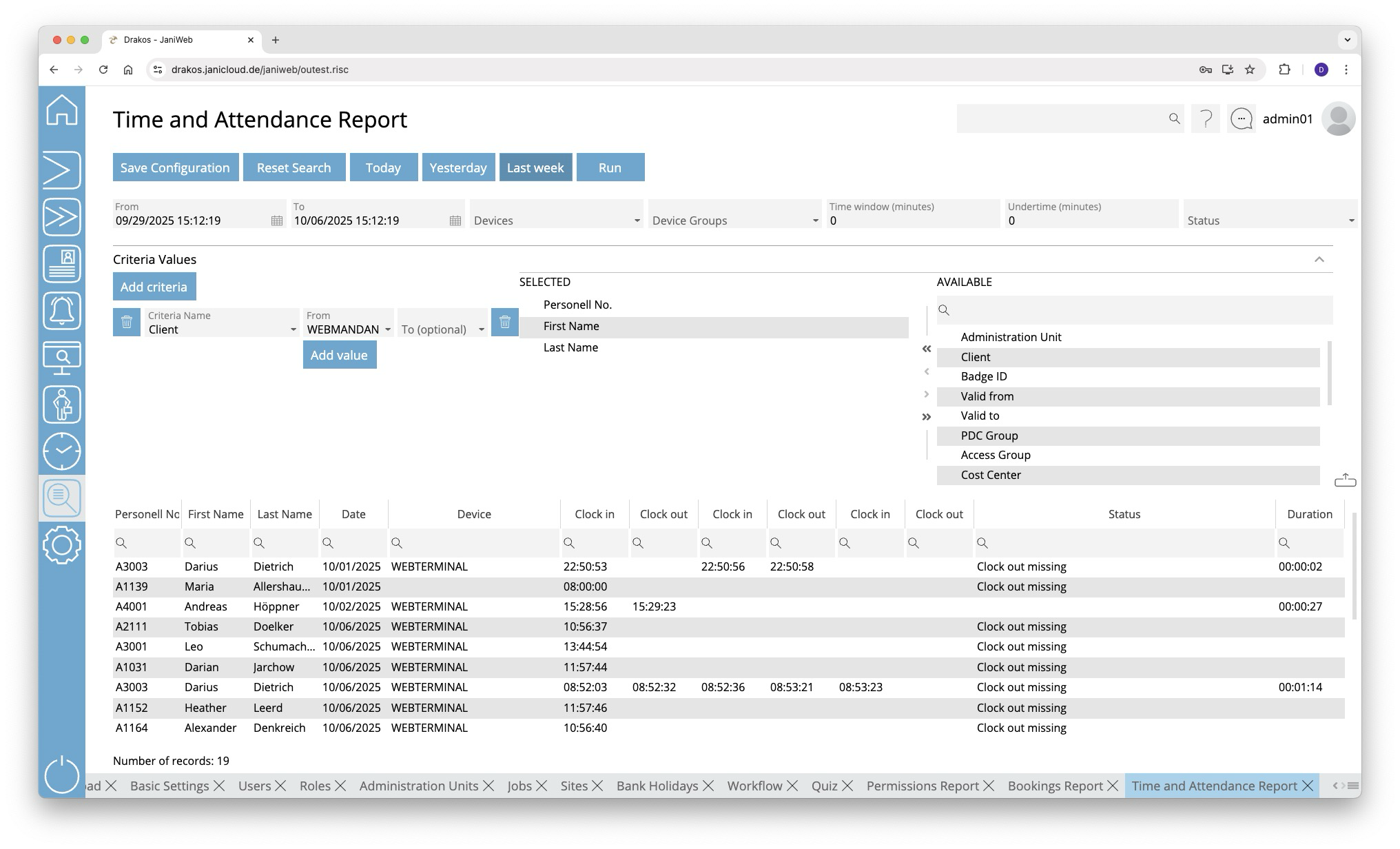Open the From date calendar picker

pos(277,221)
